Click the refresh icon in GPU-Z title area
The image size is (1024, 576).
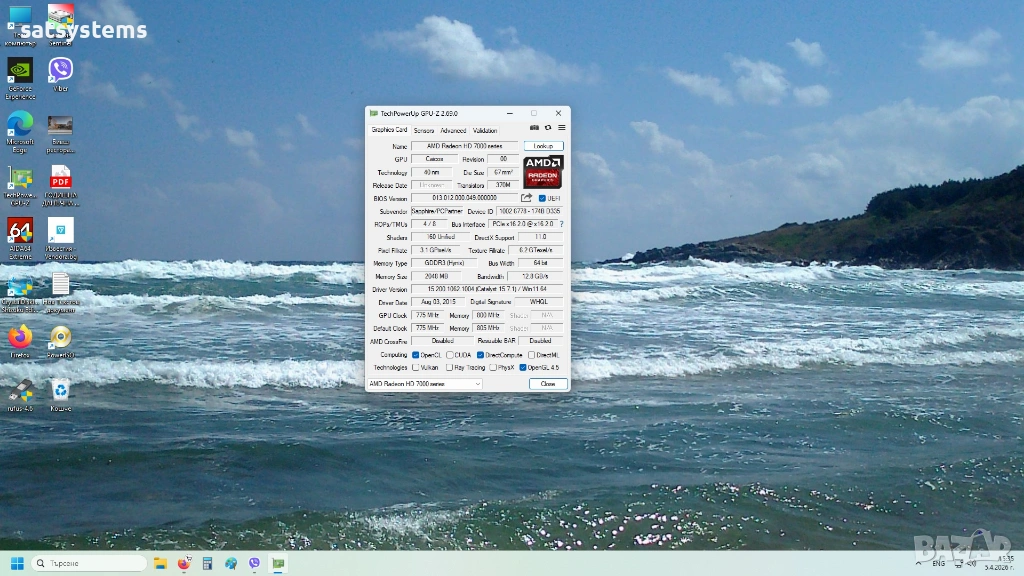[x=548, y=128]
